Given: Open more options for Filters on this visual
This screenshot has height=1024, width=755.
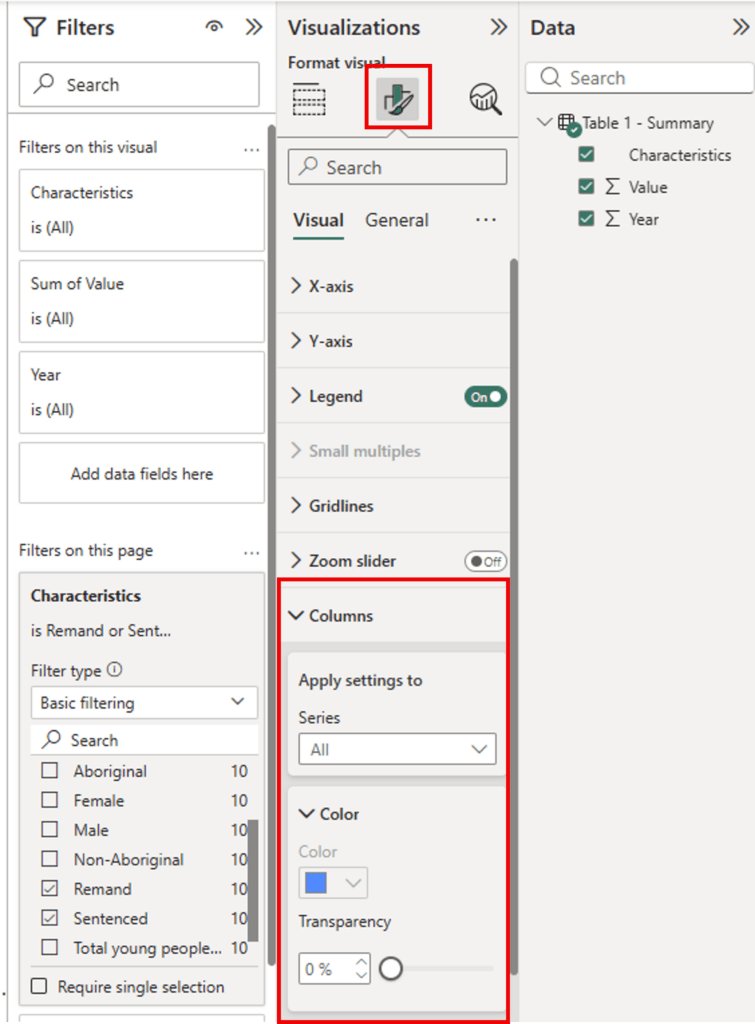Looking at the screenshot, I should [x=251, y=148].
